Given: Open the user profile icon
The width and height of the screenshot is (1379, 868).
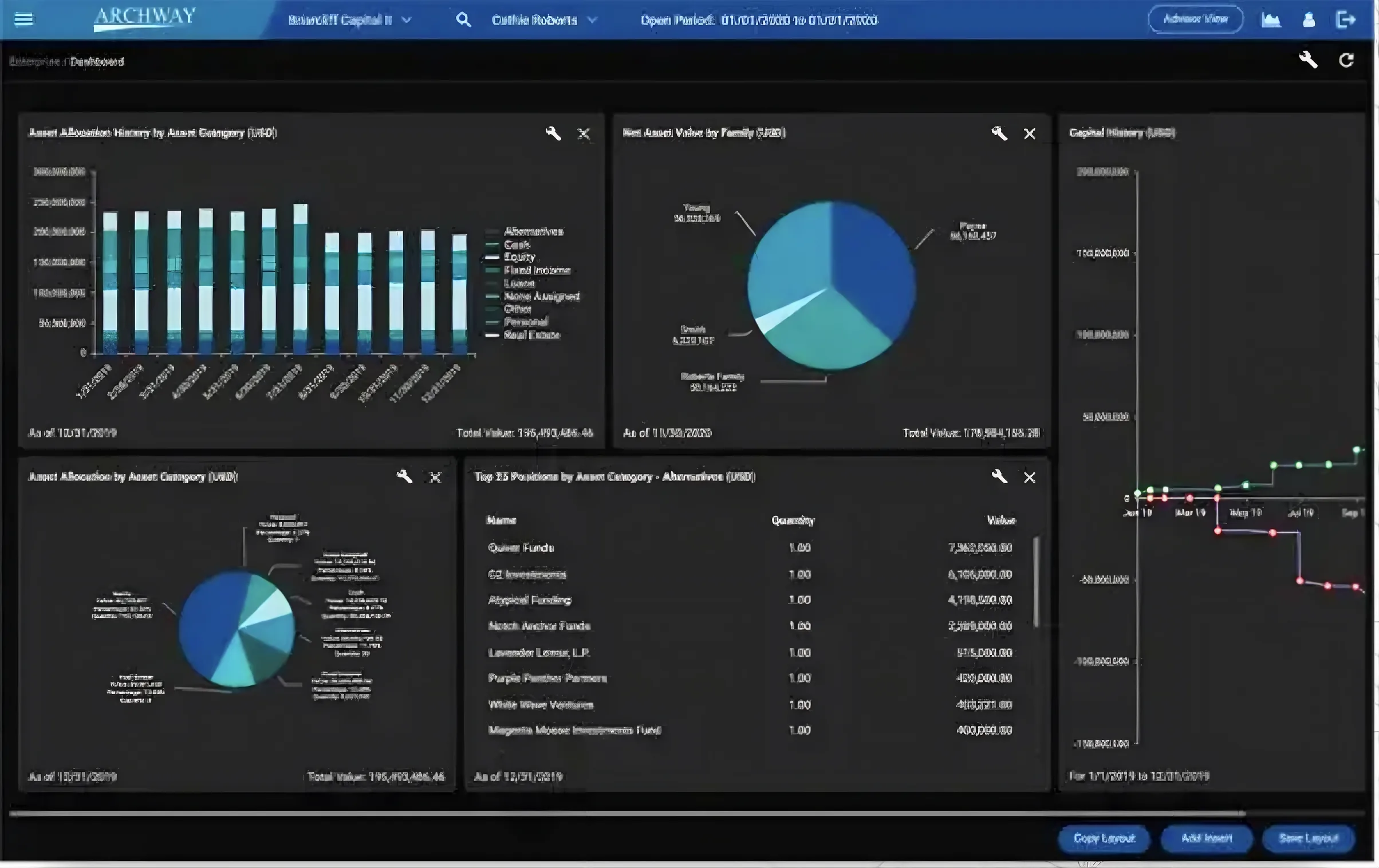Looking at the screenshot, I should pyautogui.click(x=1309, y=20).
